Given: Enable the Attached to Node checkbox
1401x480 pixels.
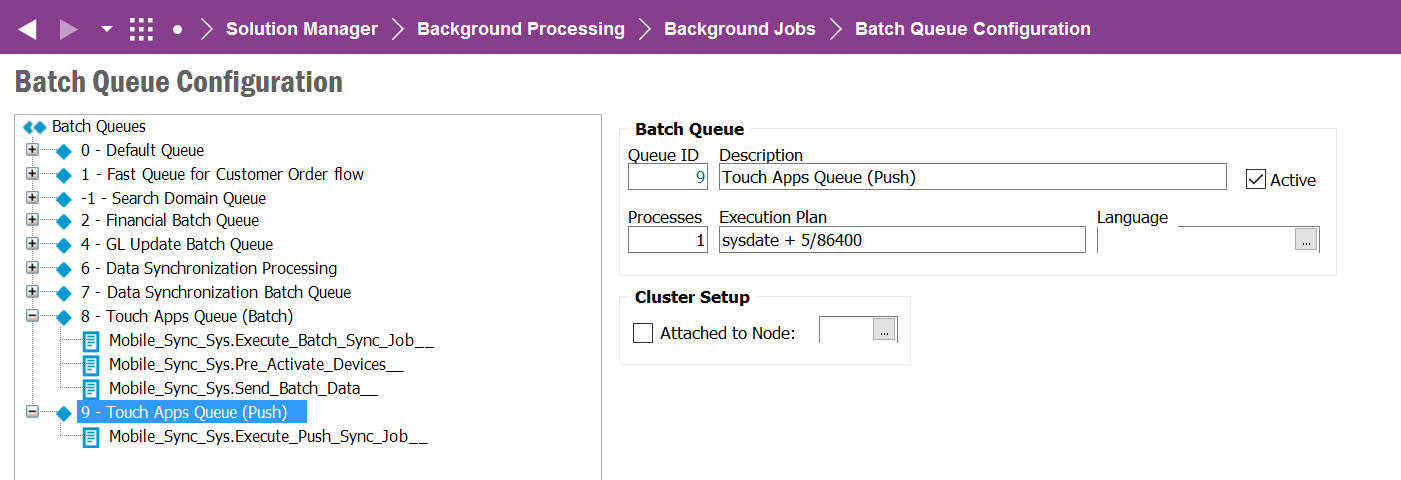Looking at the screenshot, I should [643, 333].
